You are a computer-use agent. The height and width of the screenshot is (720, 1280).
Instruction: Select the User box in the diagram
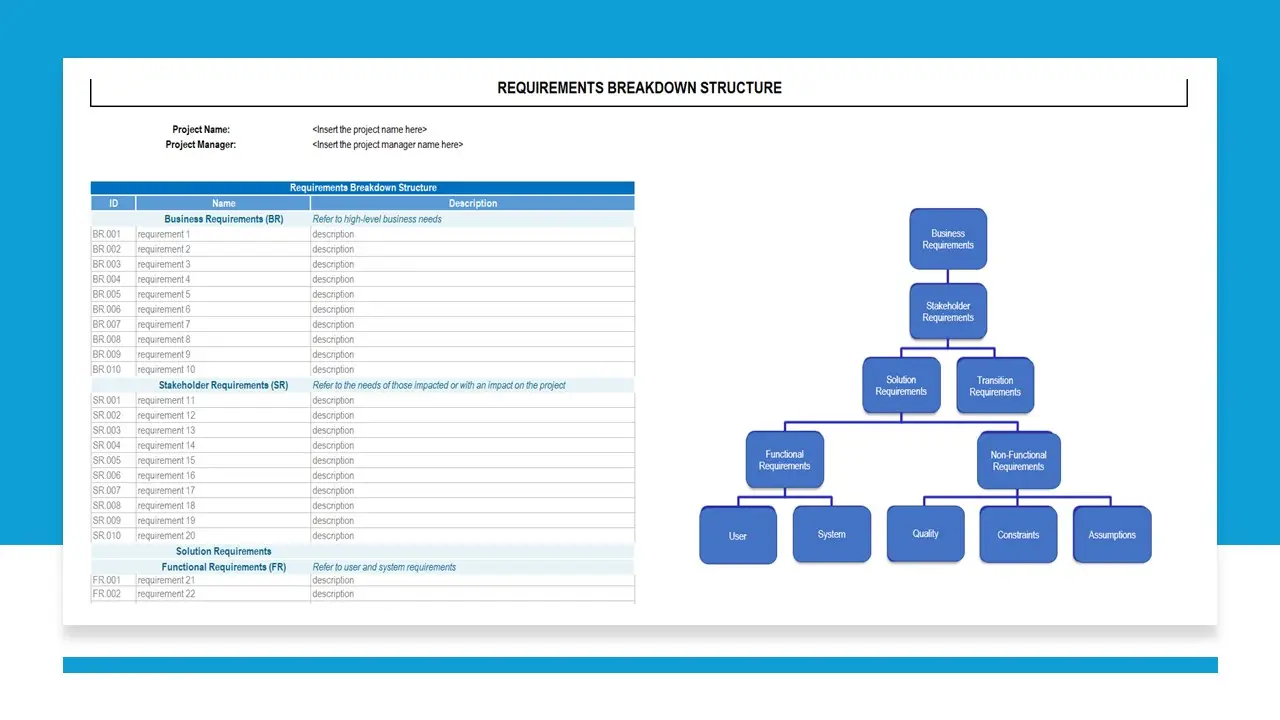point(737,536)
